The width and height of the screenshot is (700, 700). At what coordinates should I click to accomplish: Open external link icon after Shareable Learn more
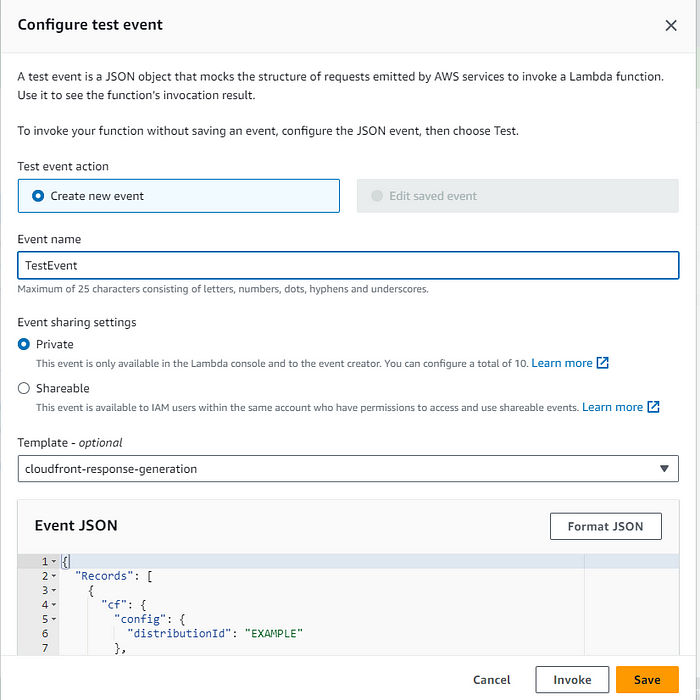pyautogui.click(x=653, y=407)
